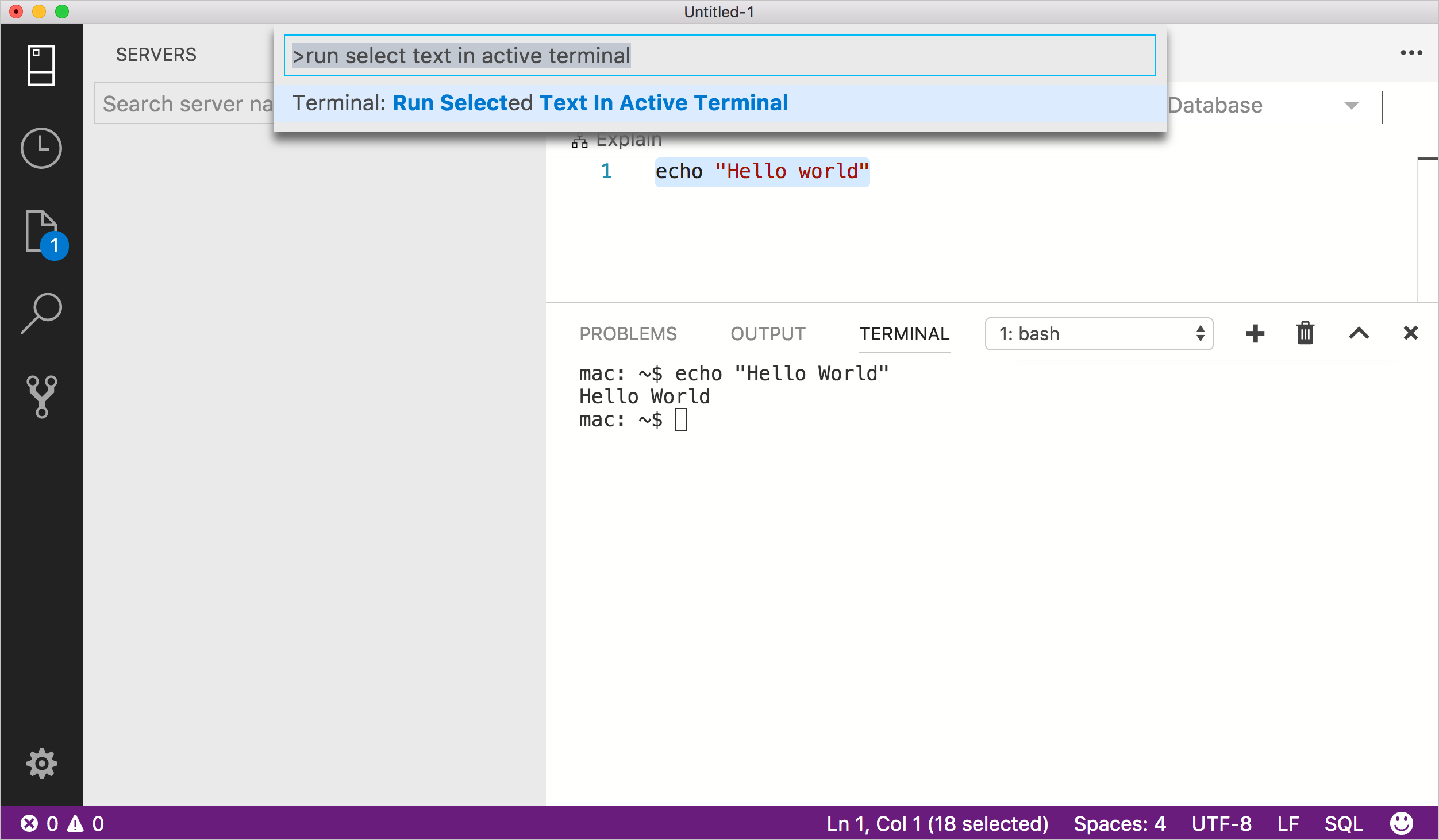Open the History clock icon

[41, 149]
